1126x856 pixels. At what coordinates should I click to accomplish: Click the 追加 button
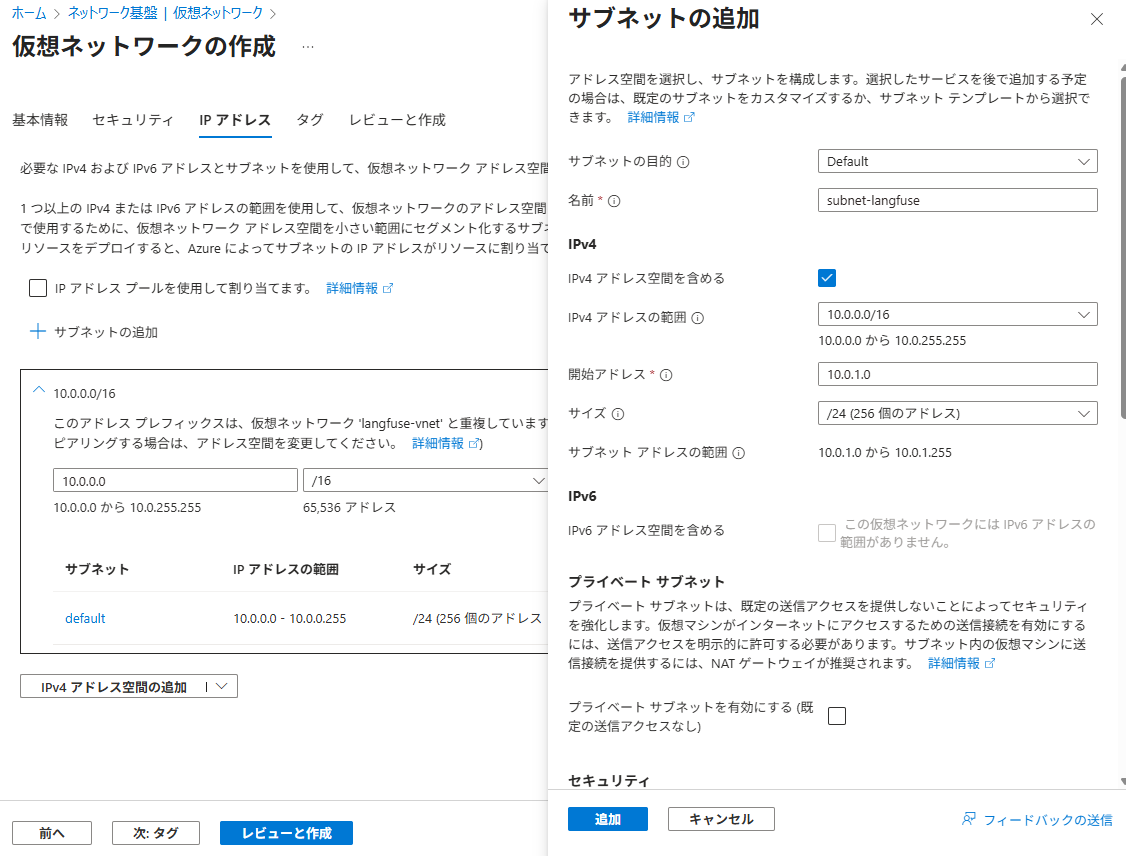607,818
